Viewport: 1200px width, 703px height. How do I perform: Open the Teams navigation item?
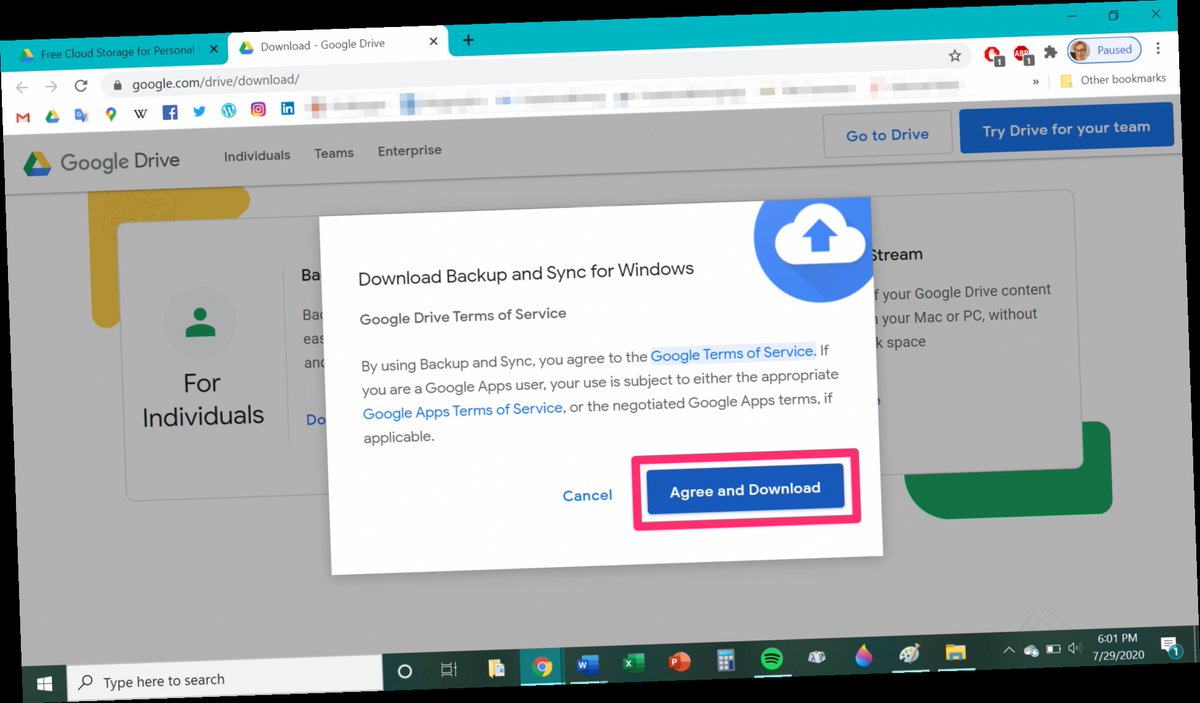(334, 153)
